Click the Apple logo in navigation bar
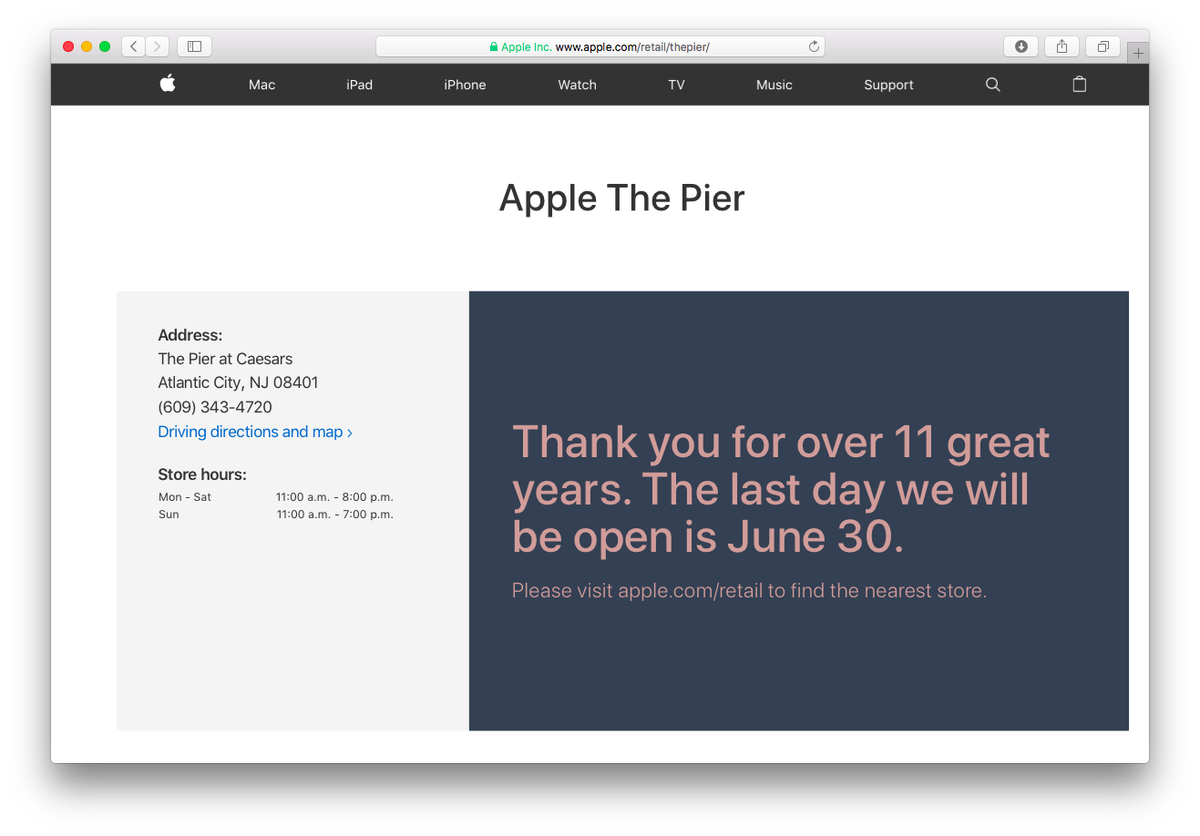 pyautogui.click(x=168, y=84)
